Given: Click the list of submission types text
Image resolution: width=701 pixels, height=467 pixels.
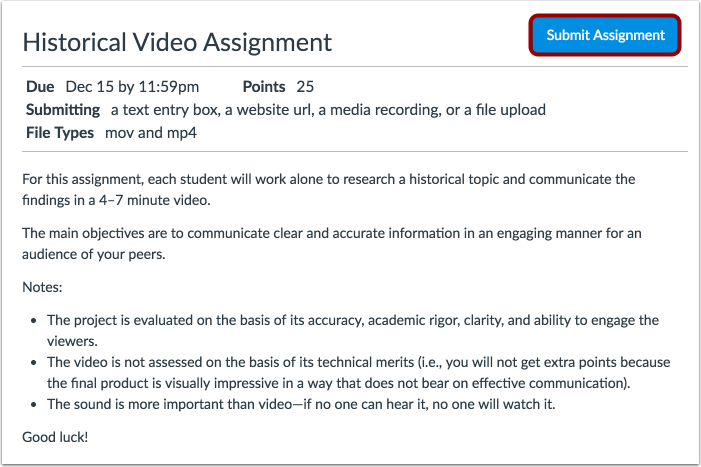Looking at the screenshot, I should (x=328, y=110).
